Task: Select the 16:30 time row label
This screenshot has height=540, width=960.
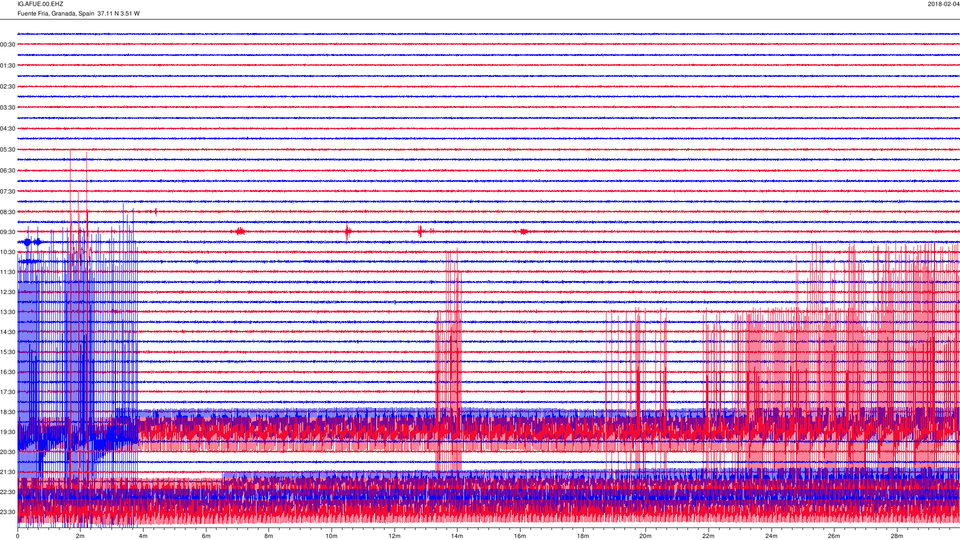Action: [8, 372]
